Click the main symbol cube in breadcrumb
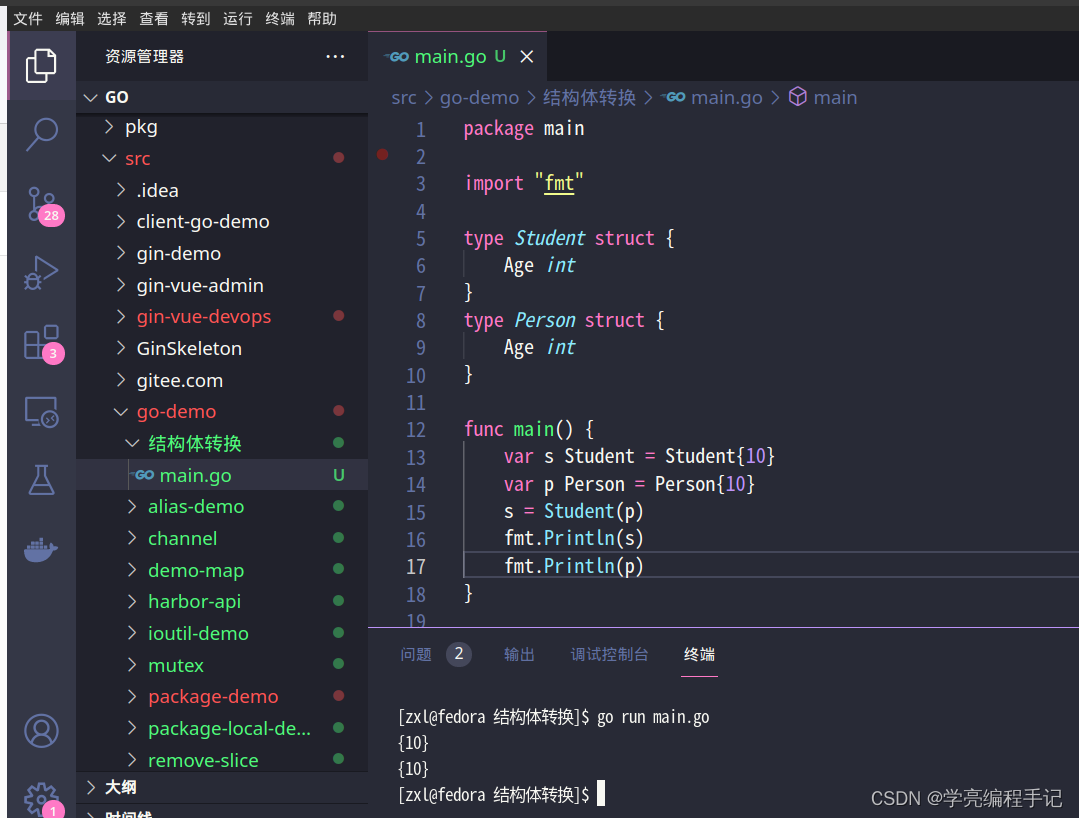The width and height of the screenshot is (1079, 818). 798,97
